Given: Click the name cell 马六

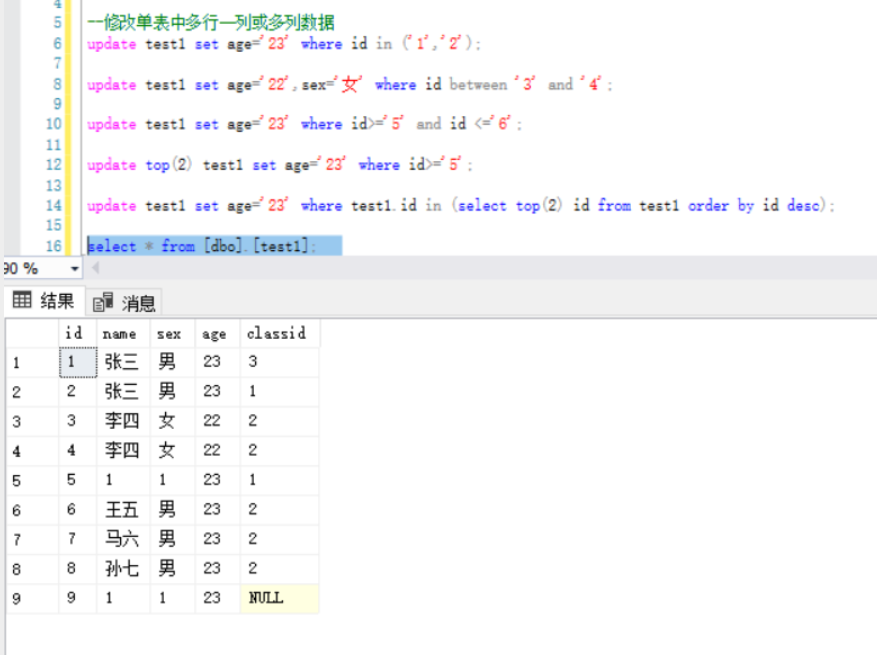Looking at the screenshot, I should 123,539.
